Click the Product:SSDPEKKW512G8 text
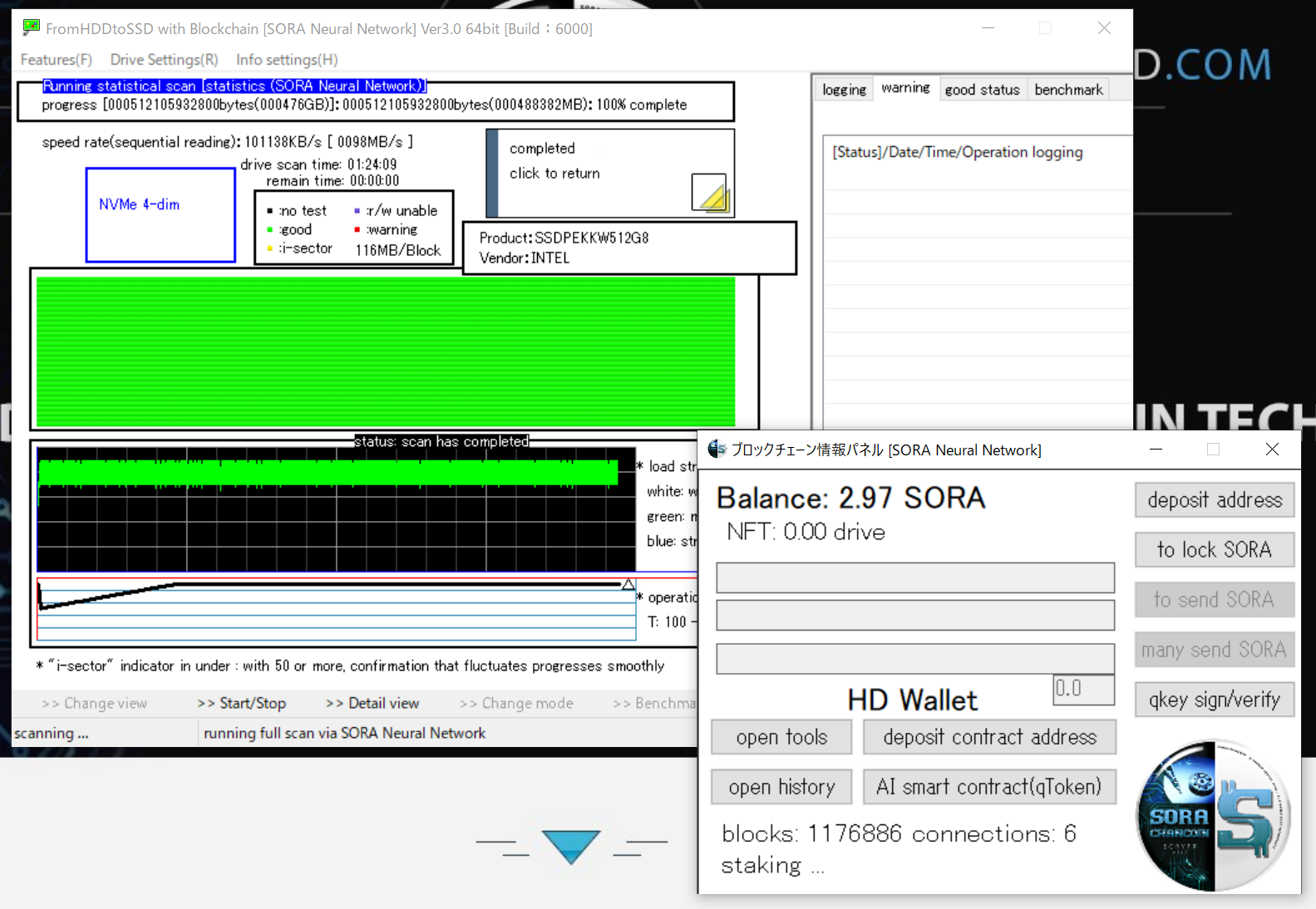1316x909 pixels. [564, 238]
